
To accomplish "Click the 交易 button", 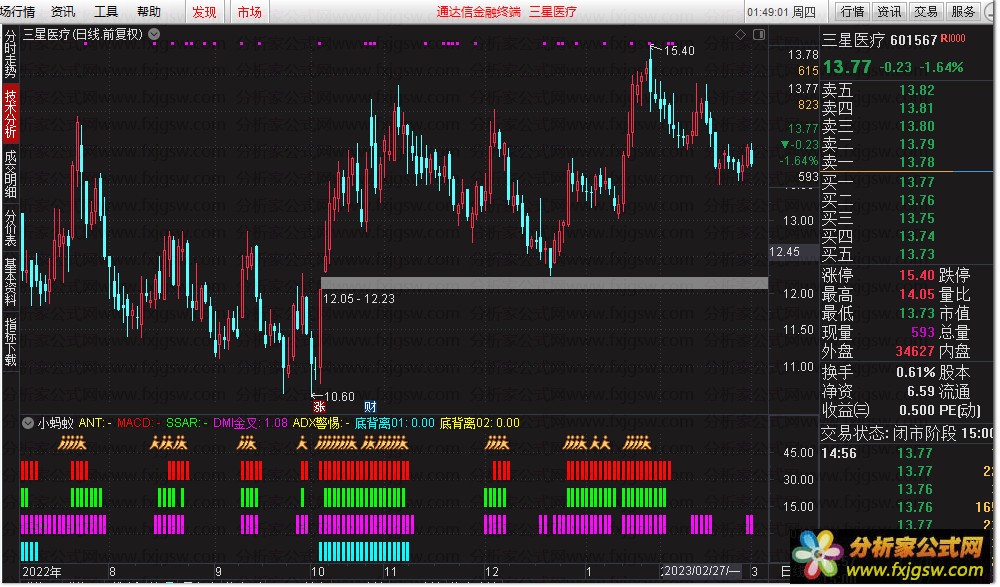I will (x=926, y=11).
